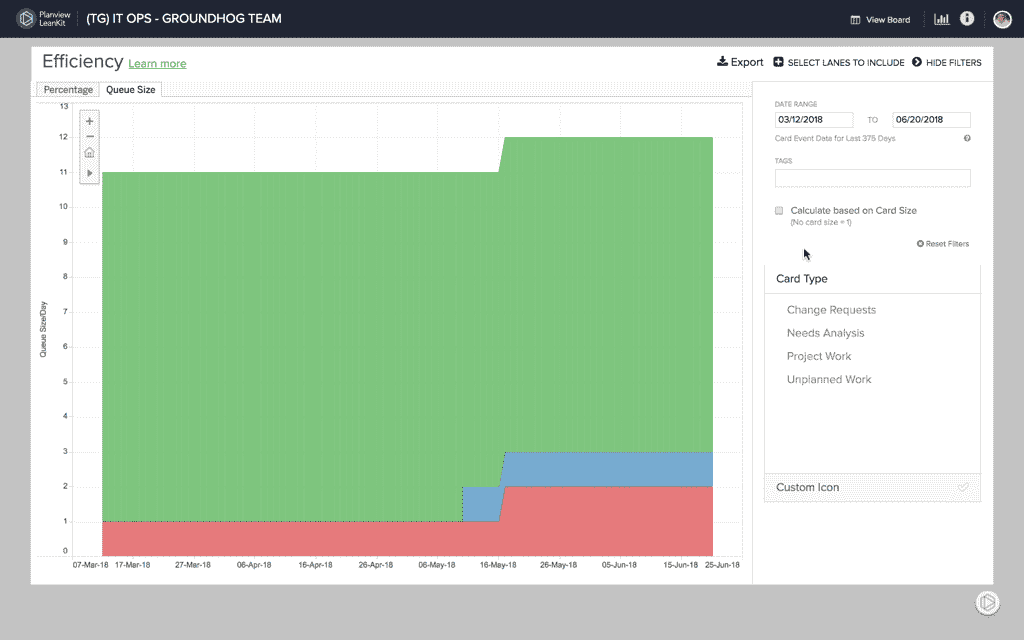Click the 16-May-18 axis label

[498, 565]
